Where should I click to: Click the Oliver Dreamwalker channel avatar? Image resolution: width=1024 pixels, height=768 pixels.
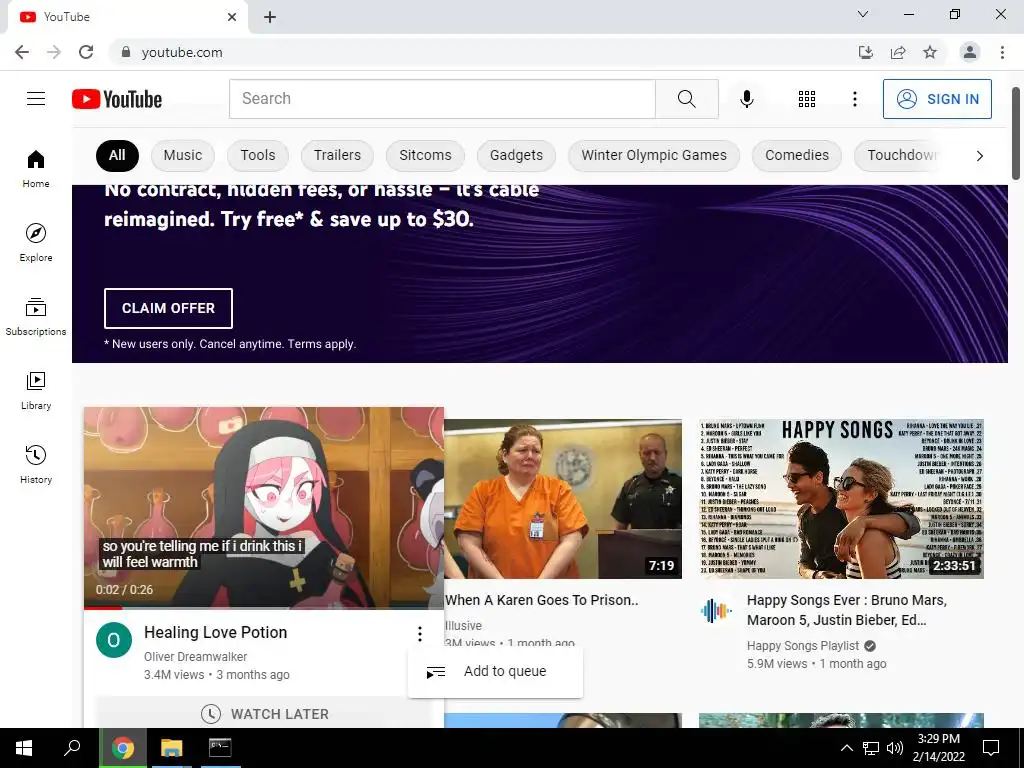pos(114,640)
